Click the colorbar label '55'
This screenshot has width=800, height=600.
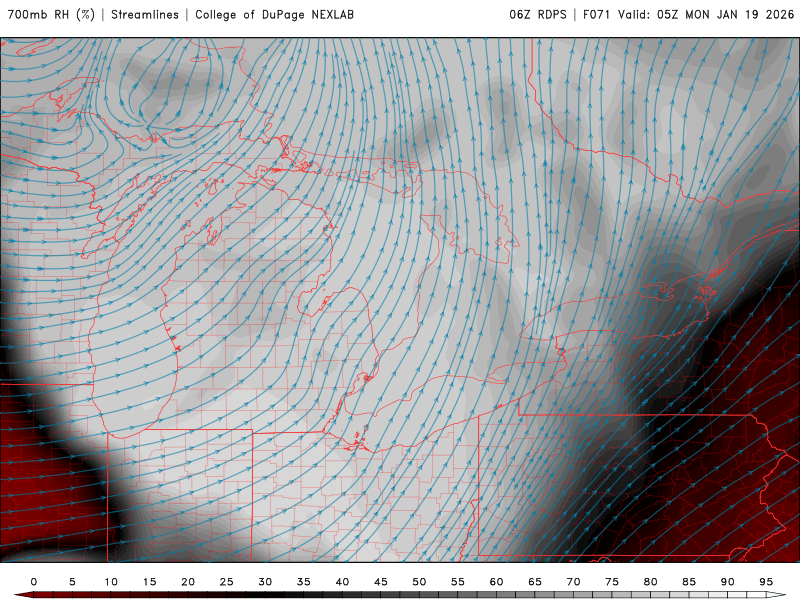pyautogui.click(x=458, y=582)
